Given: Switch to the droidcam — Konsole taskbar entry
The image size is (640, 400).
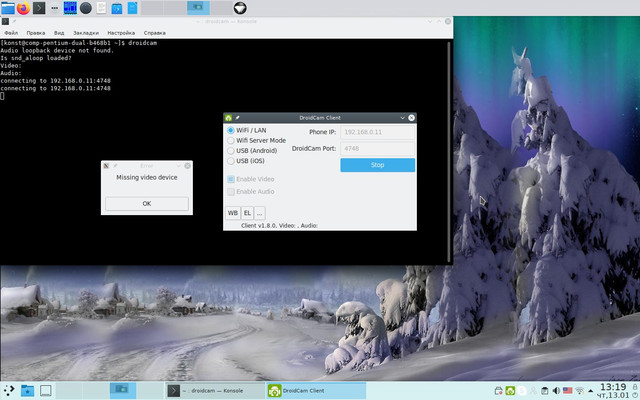Looking at the screenshot, I should [x=215, y=391].
